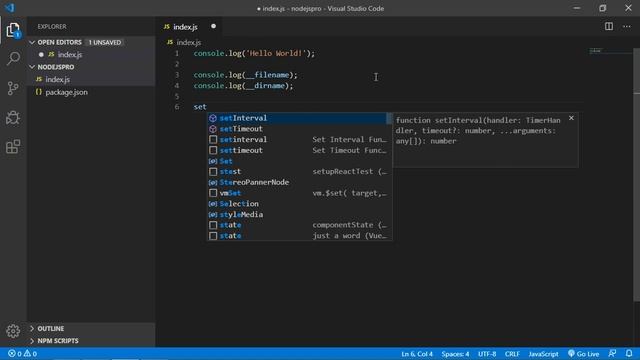The image size is (640, 360).
Task: Choose styleMedia suggestion
Action: point(297,214)
